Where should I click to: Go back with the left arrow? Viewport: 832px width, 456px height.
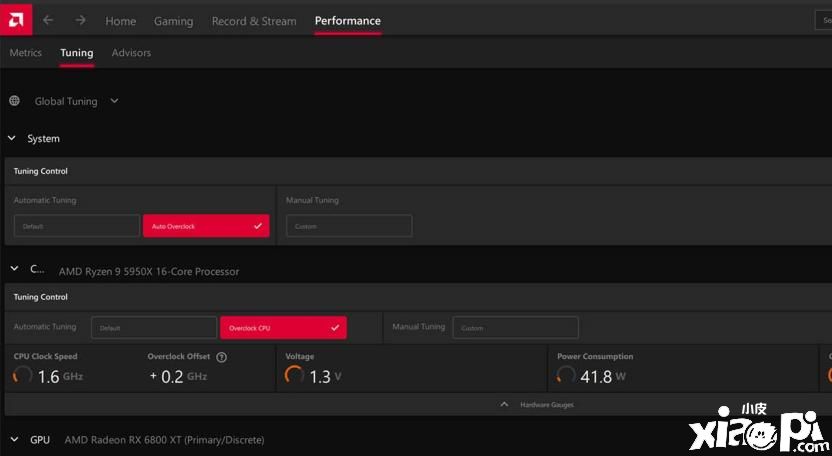(48, 20)
